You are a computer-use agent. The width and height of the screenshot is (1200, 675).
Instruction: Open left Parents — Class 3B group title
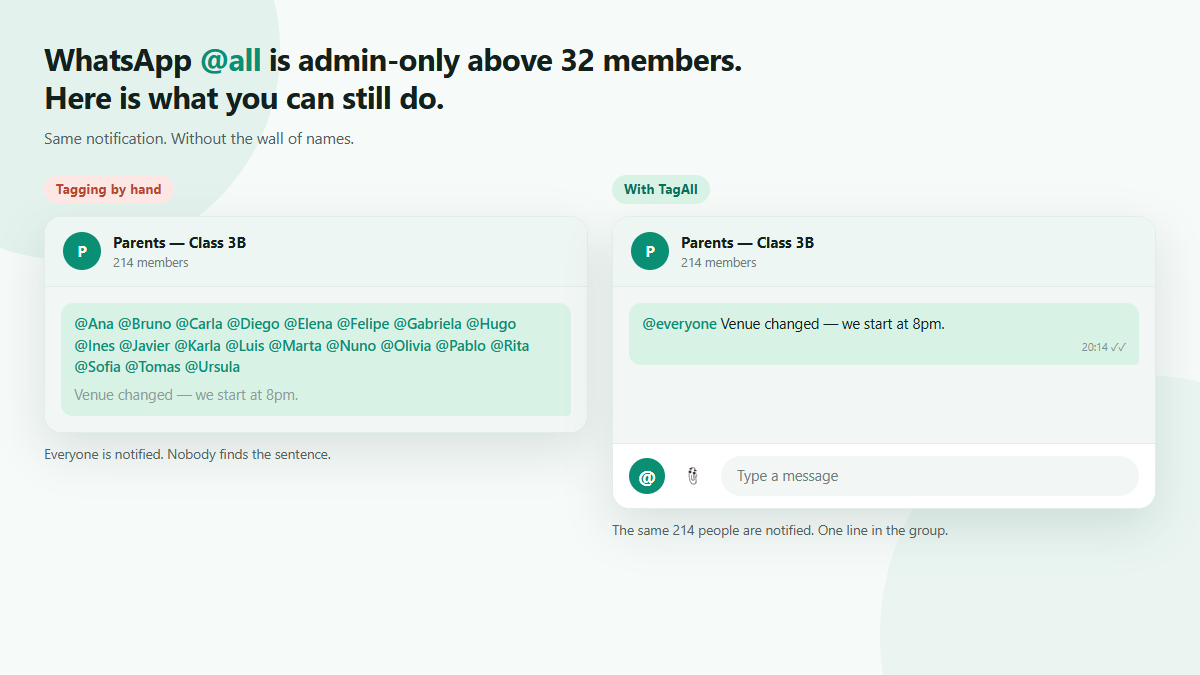(x=179, y=243)
